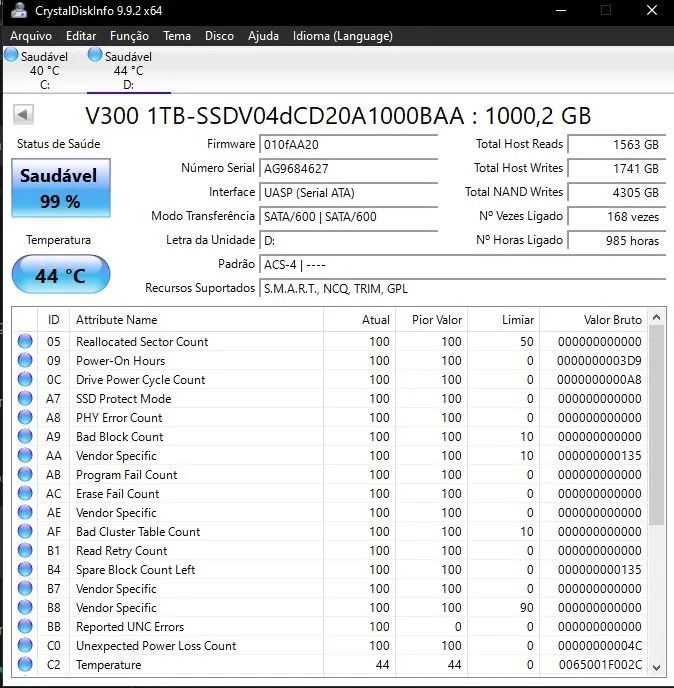Click the status orb of Bad Block Count
Screen dimensions: 674x688
tap(25, 436)
